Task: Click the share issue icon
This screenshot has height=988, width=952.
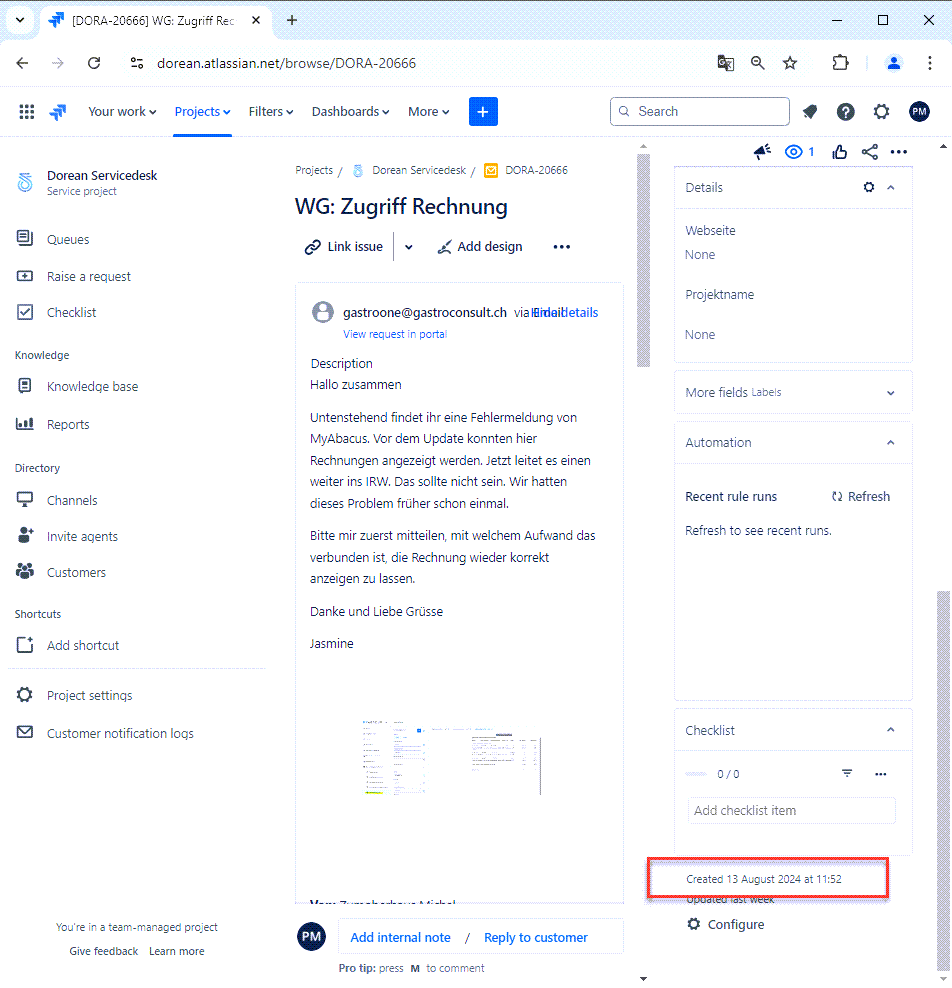Action: (x=869, y=152)
